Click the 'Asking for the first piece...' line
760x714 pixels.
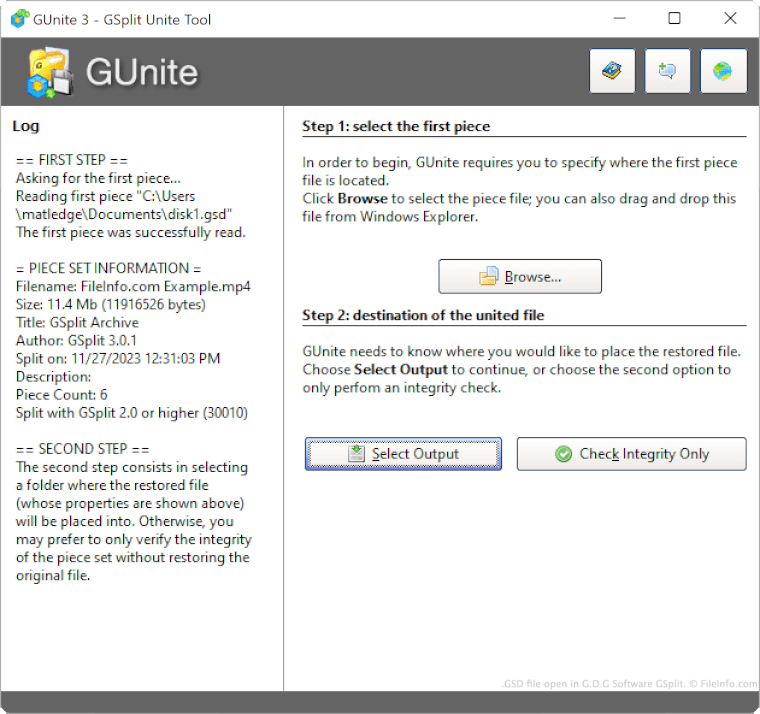point(98,178)
